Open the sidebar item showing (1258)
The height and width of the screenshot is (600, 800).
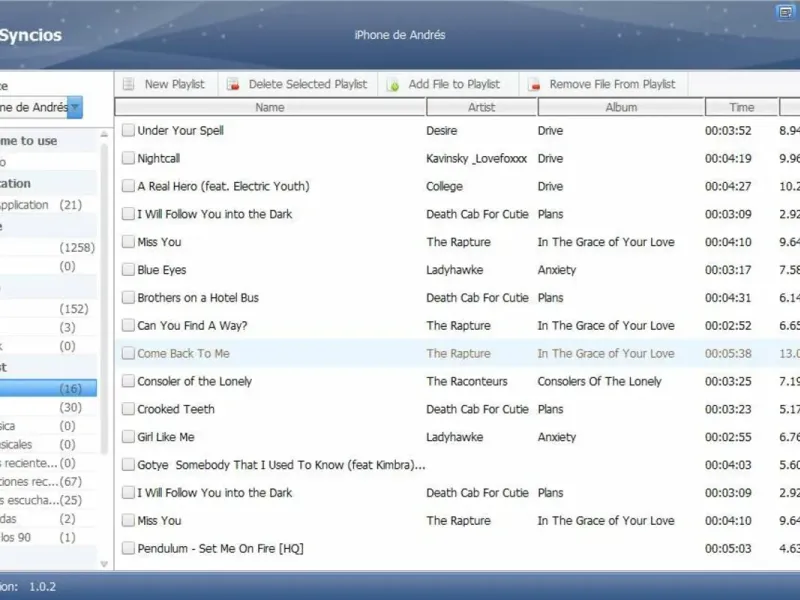click(48, 247)
